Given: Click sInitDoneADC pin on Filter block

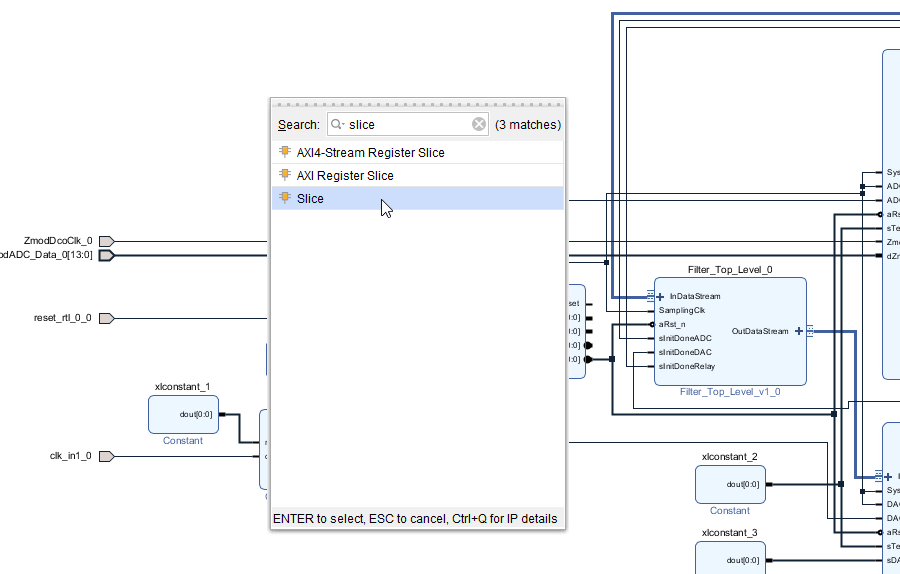Looking at the screenshot, I should point(685,338).
